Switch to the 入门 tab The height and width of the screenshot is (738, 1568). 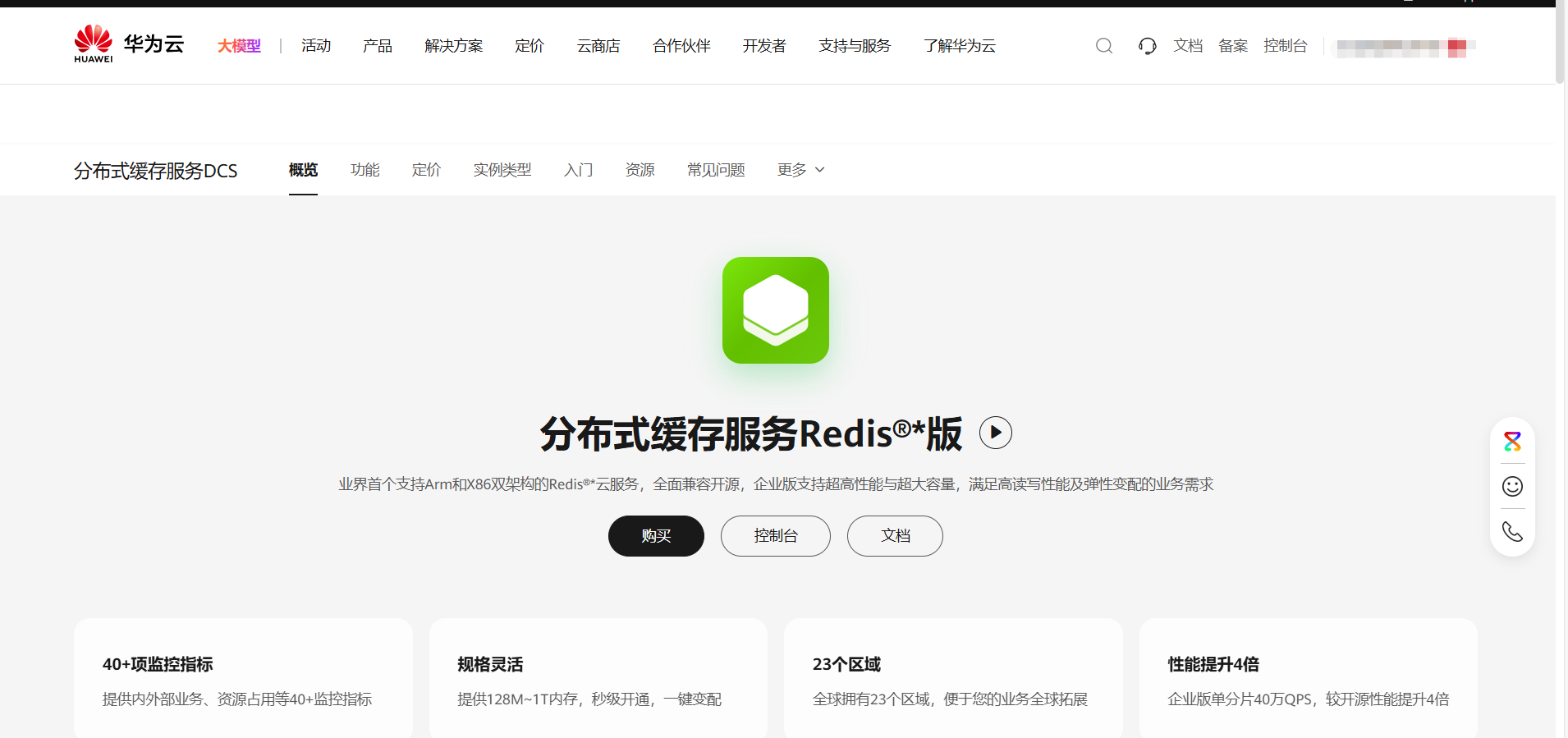pos(579,170)
